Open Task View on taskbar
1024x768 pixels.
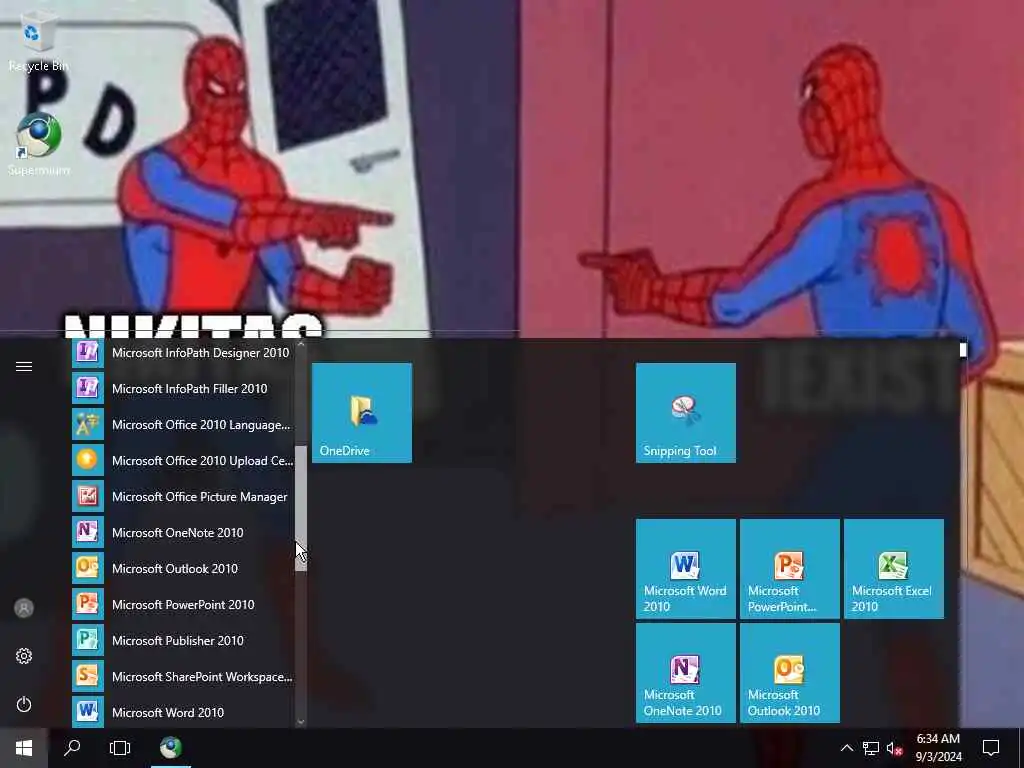click(x=120, y=748)
